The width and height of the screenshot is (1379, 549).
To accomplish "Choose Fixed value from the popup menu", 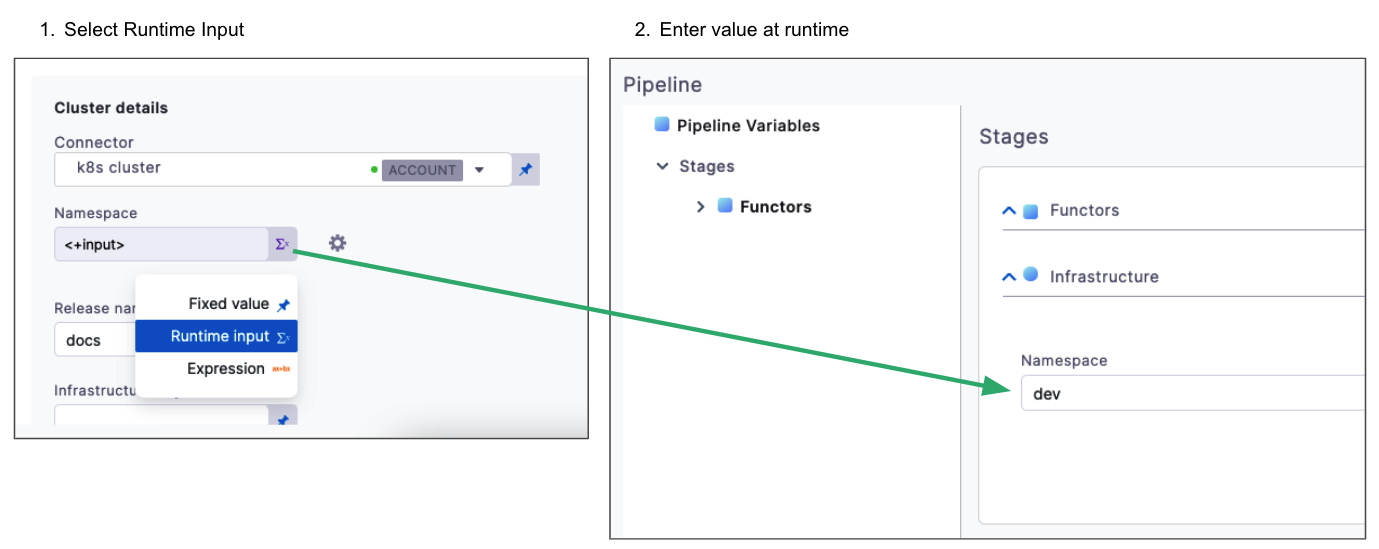I will pyautogui.click(x=228, y=304).
